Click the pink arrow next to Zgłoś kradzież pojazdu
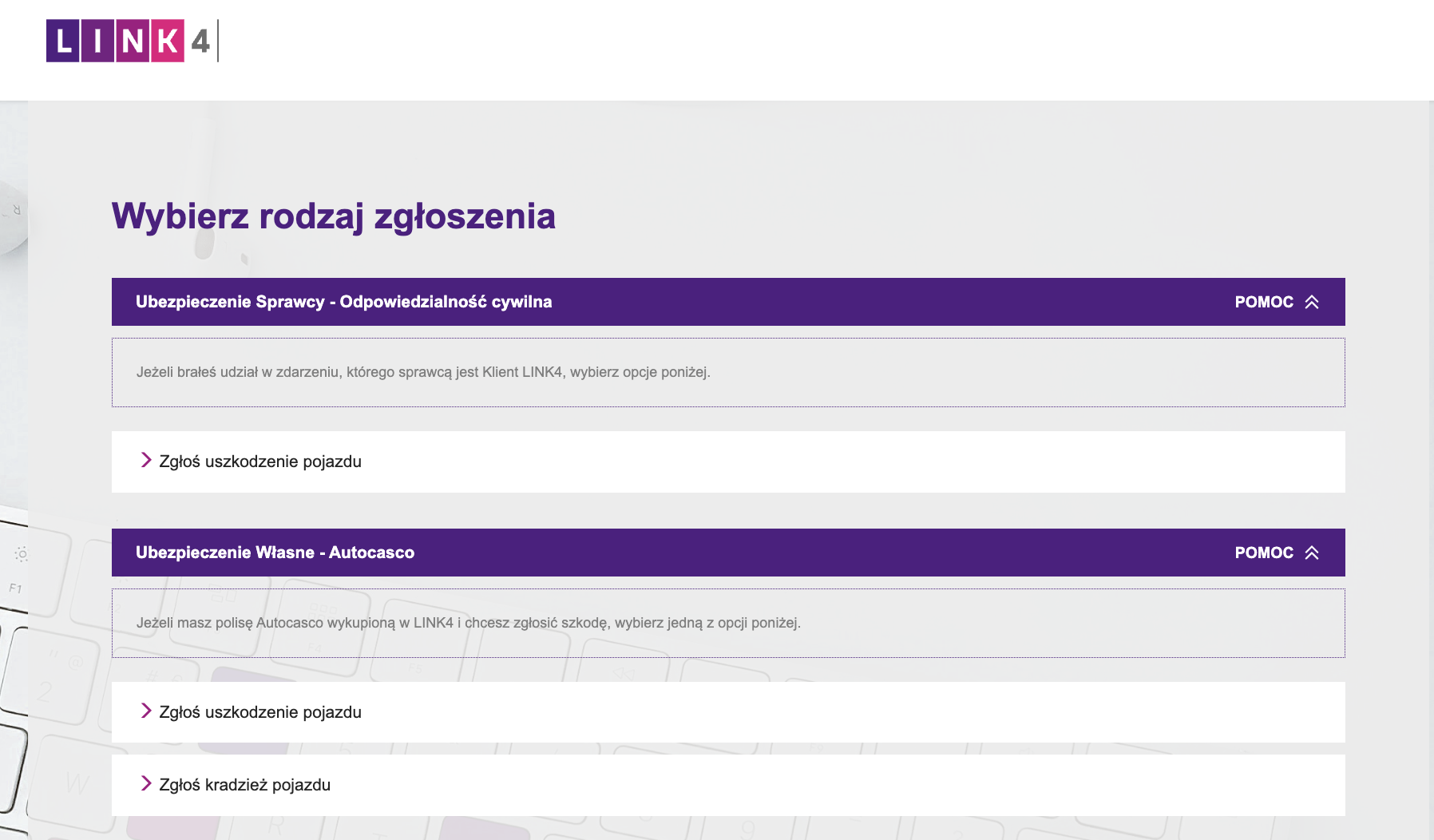 point(147,785)
